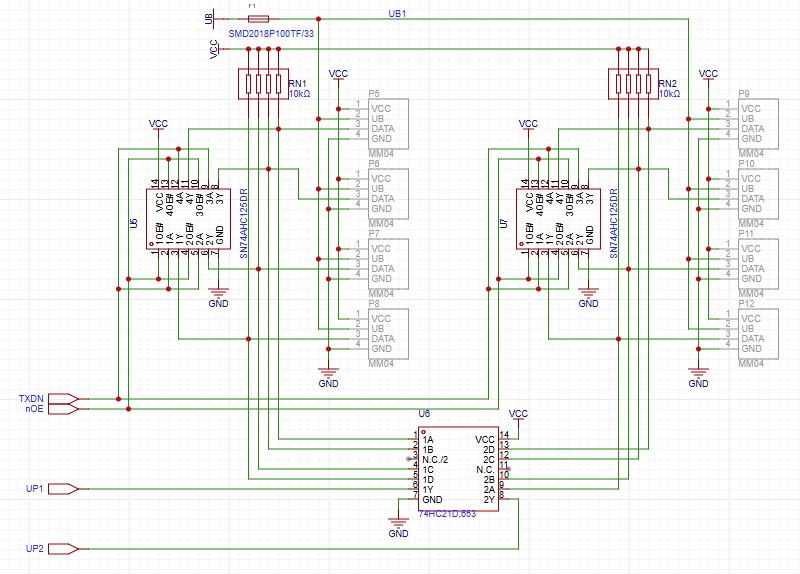Select the UP2 port symbol

pos(64,549)
